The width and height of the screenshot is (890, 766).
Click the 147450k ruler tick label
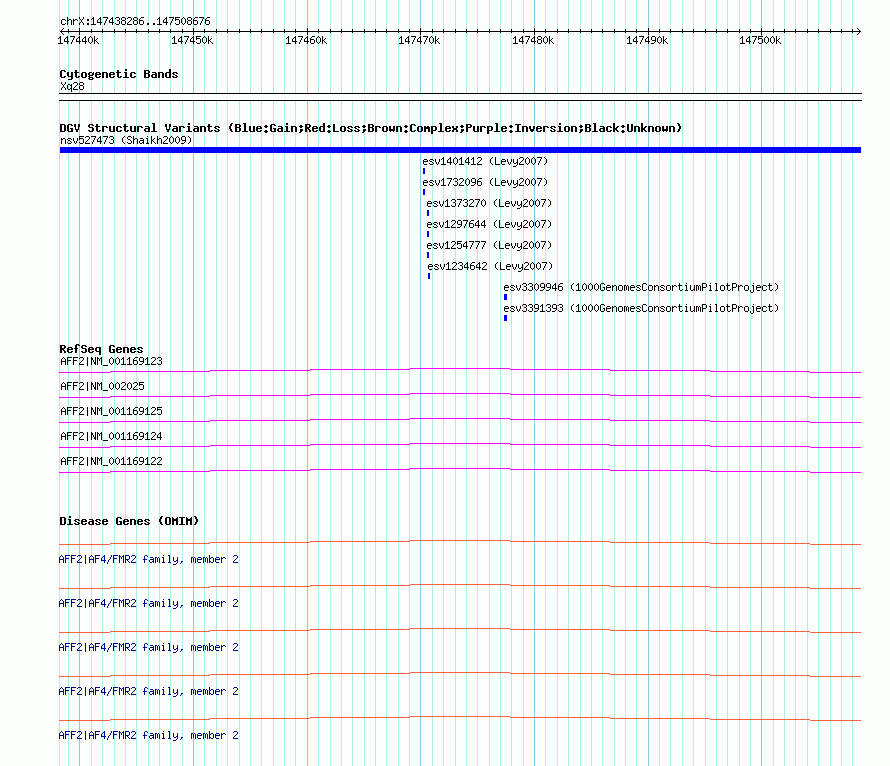pos(192,40)
